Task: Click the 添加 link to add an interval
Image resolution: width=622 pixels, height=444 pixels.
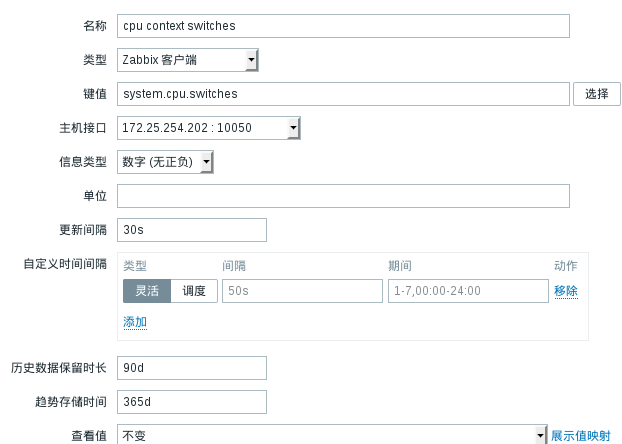Action: 135,322
